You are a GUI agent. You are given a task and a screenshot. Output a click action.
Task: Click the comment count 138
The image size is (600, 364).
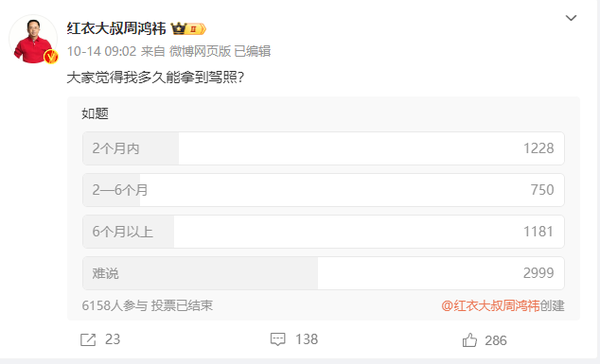click(307, 340)
